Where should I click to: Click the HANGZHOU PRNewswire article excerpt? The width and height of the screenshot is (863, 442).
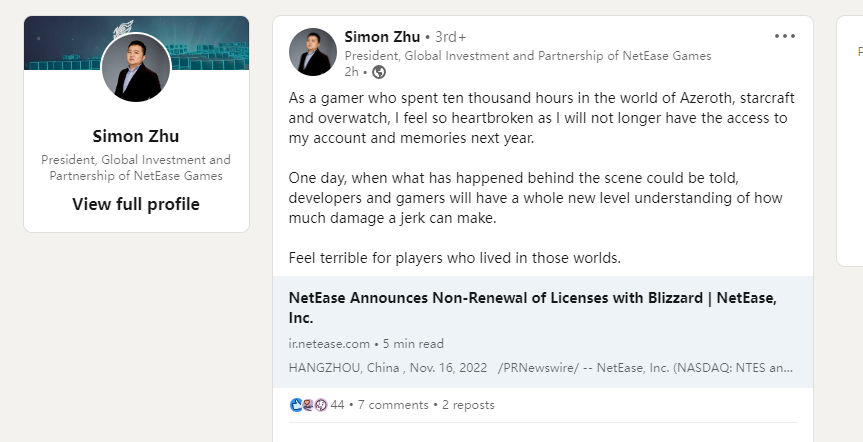pyautogui.click(x=540, y=367)
